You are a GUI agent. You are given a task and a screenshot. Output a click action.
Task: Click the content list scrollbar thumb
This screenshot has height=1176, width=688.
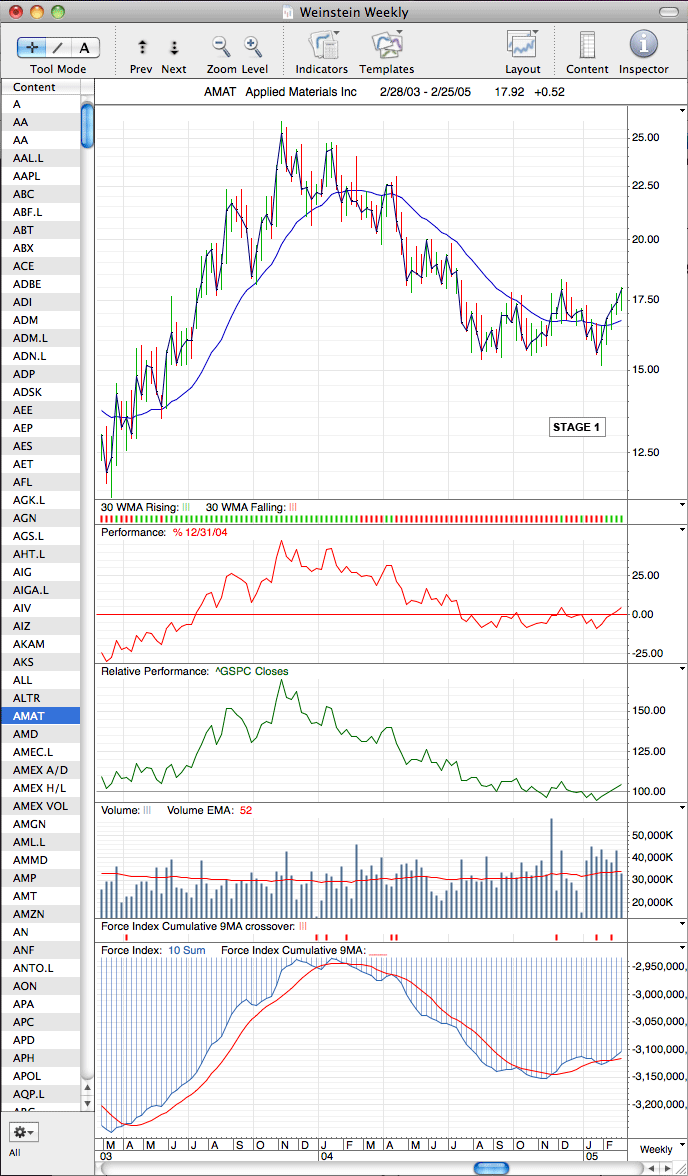87,126
